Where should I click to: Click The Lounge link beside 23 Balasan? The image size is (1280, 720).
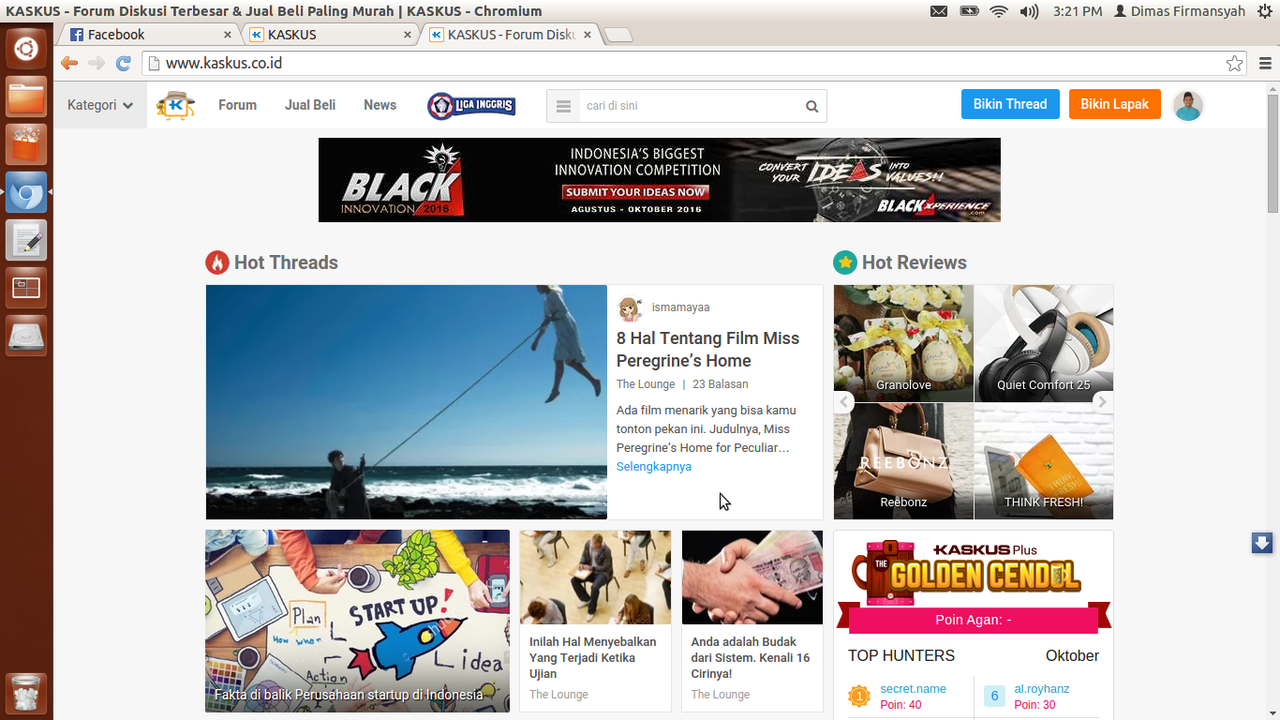click(x=645, y=384)
